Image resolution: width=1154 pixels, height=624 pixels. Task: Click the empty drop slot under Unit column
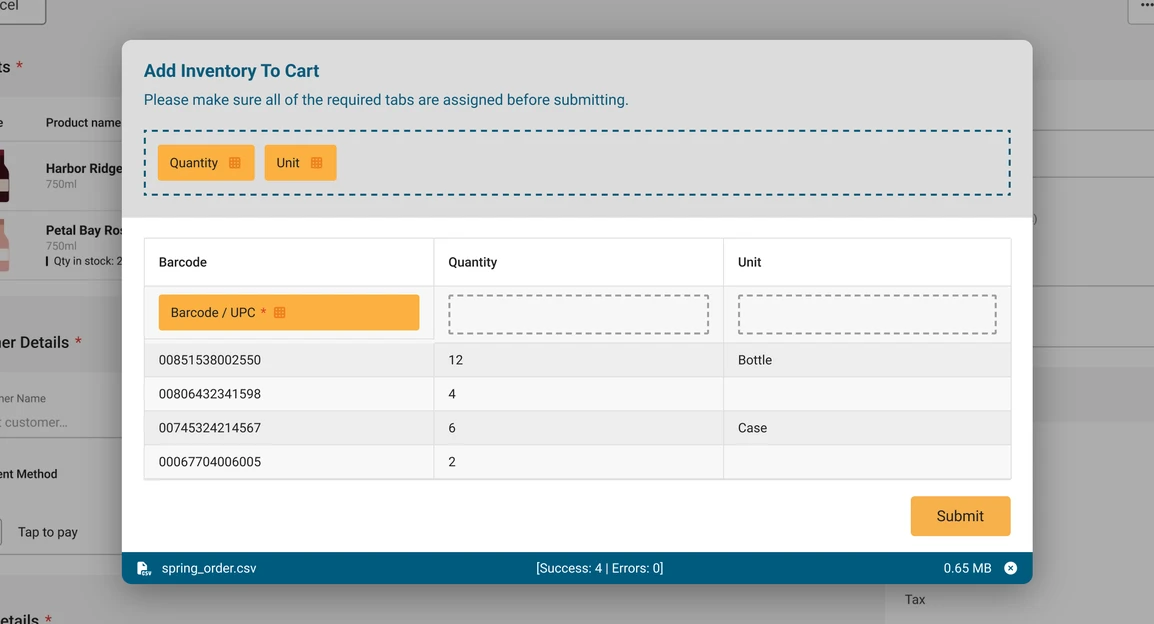[x=867, y=314]
